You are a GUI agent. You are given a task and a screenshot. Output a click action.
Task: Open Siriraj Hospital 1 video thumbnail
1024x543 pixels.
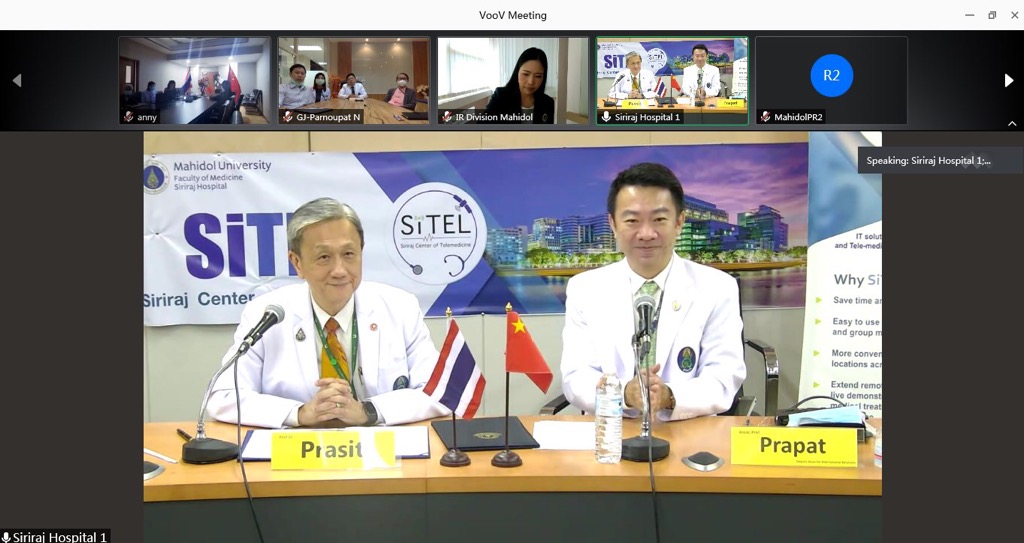pyautogui.click(x=672, y=80)
